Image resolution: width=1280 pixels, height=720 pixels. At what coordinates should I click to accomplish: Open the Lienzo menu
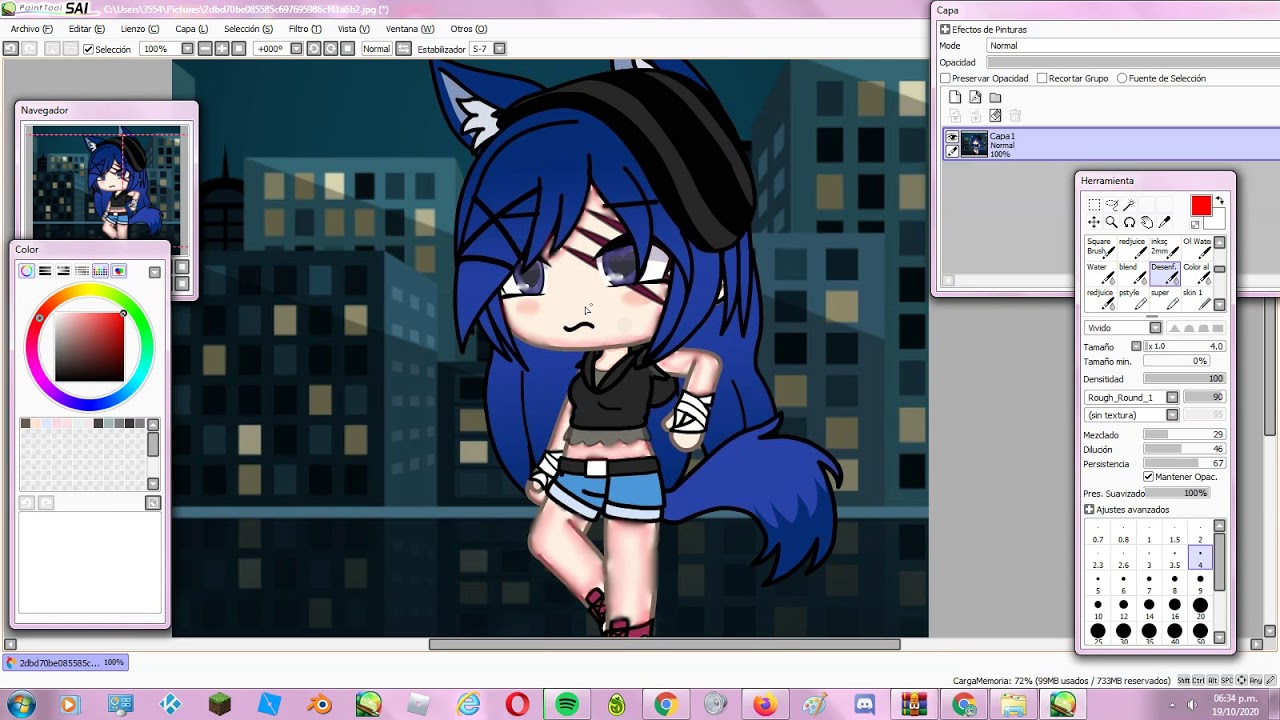[139, 29]
